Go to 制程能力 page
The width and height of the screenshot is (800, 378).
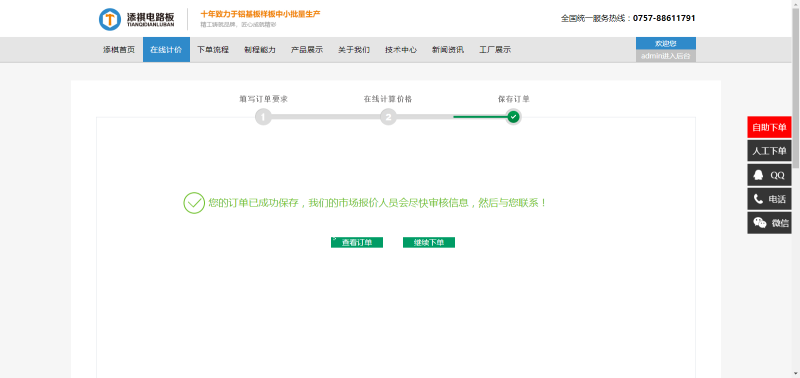pyautogui.click(x=260, y=49)
